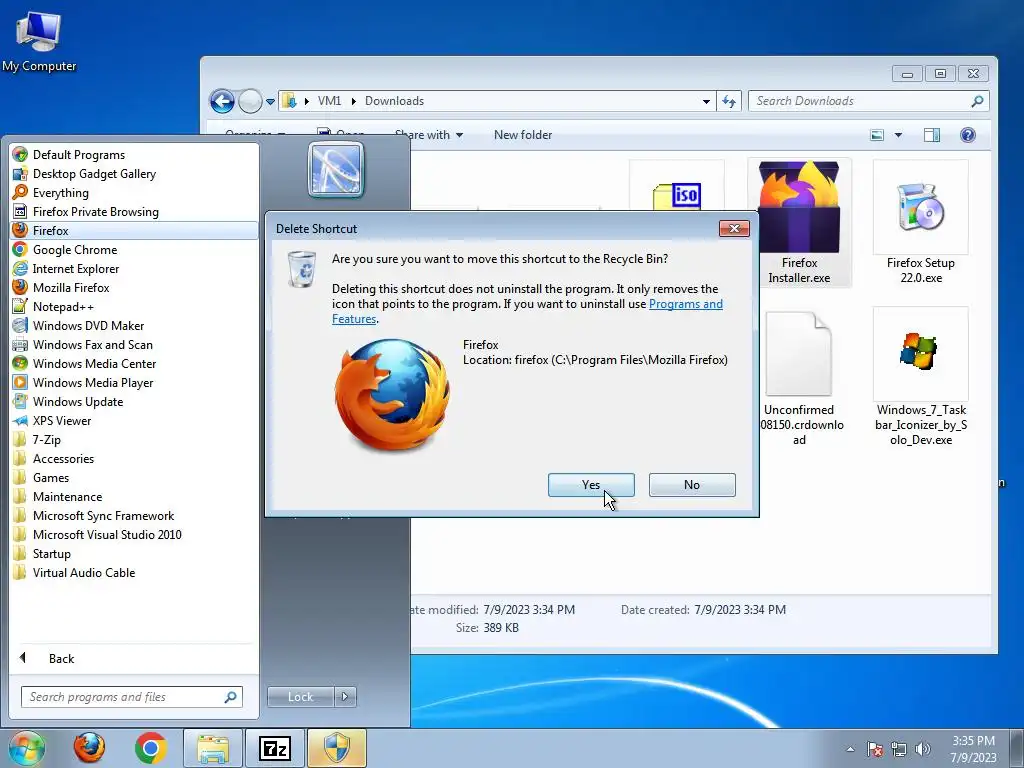Click VM1 in the address bar path
Screen dimensions: 1024x768
tap(329, 101)
